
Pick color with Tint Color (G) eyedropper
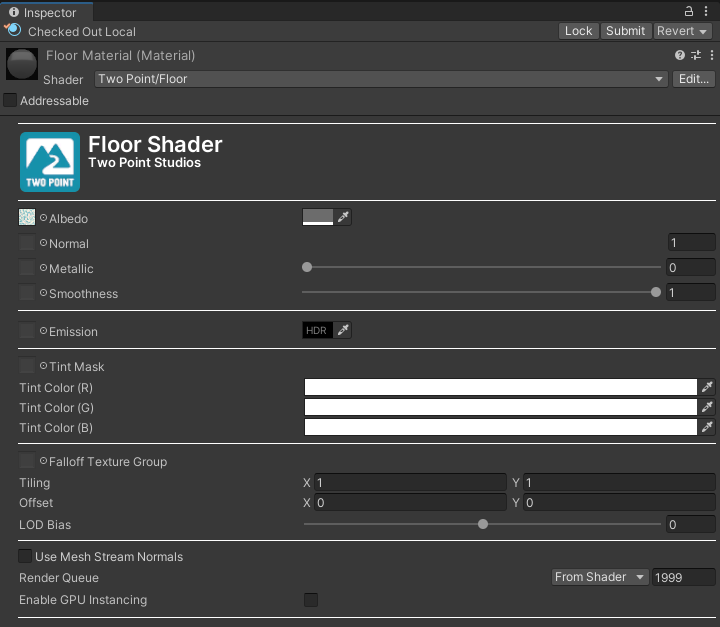(707, 407)
